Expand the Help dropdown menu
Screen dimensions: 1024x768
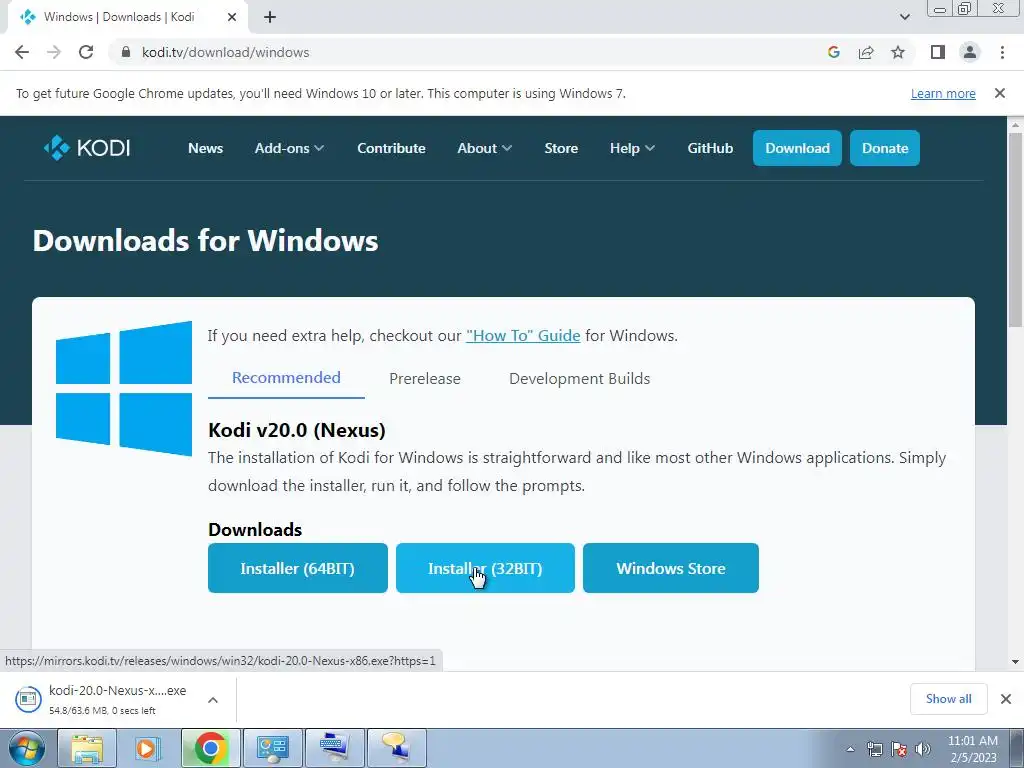pos(632,148)
